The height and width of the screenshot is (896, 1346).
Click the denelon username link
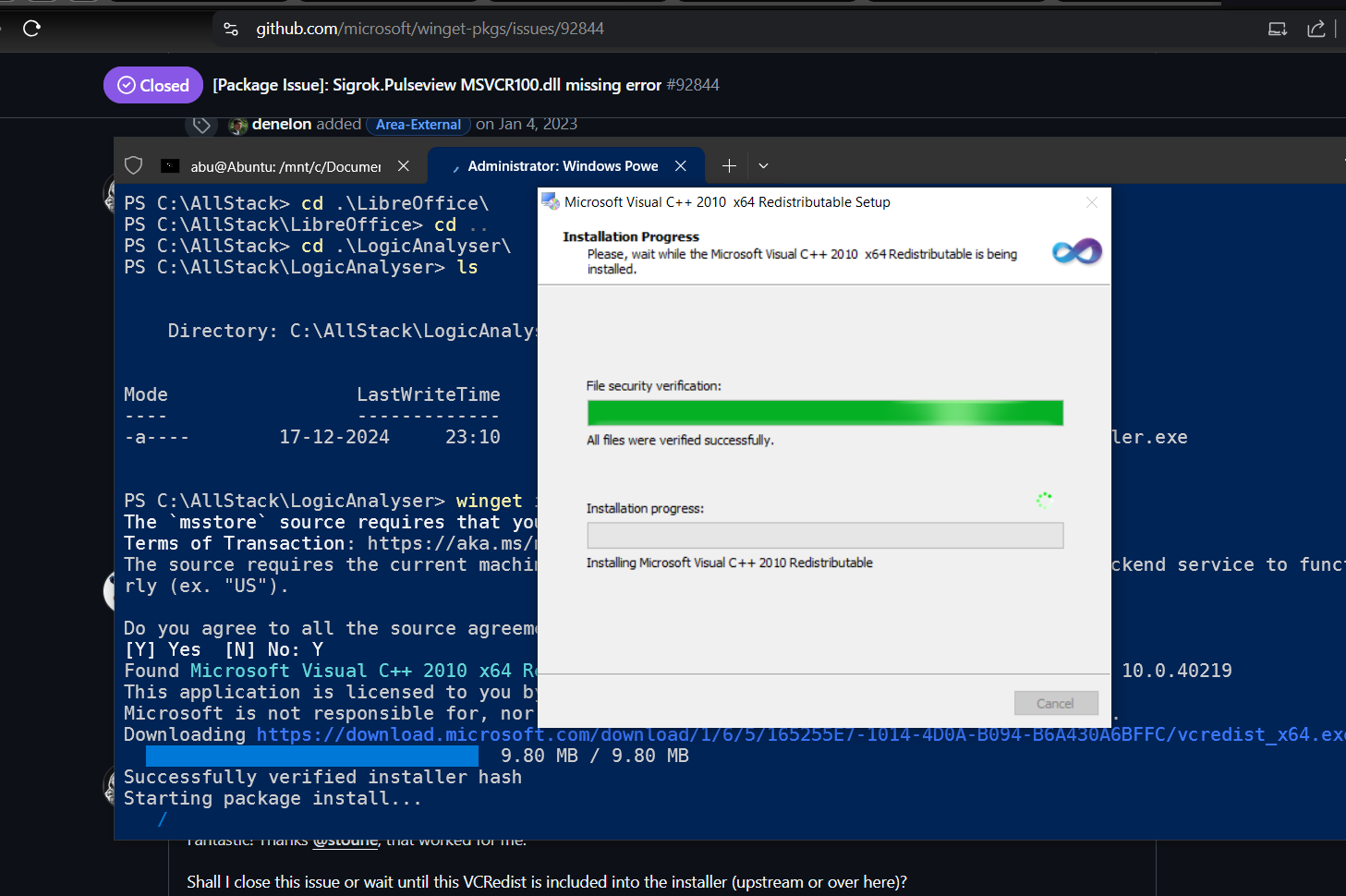click(x=282, y=124)
